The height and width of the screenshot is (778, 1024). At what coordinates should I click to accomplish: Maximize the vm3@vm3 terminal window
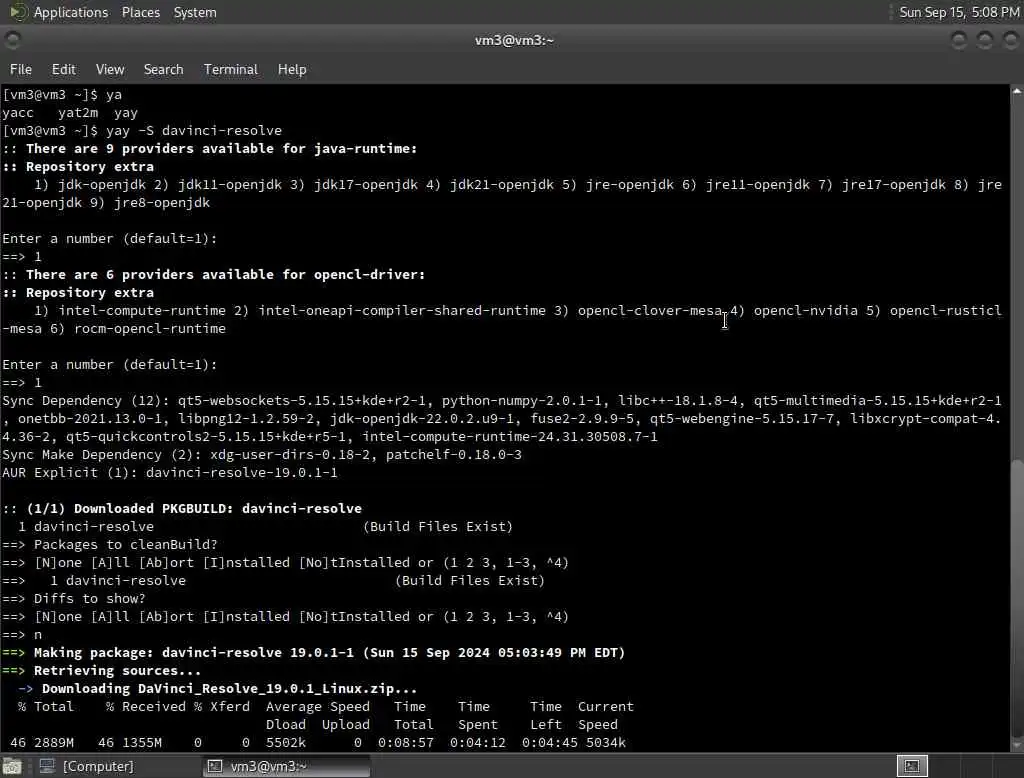985,41
